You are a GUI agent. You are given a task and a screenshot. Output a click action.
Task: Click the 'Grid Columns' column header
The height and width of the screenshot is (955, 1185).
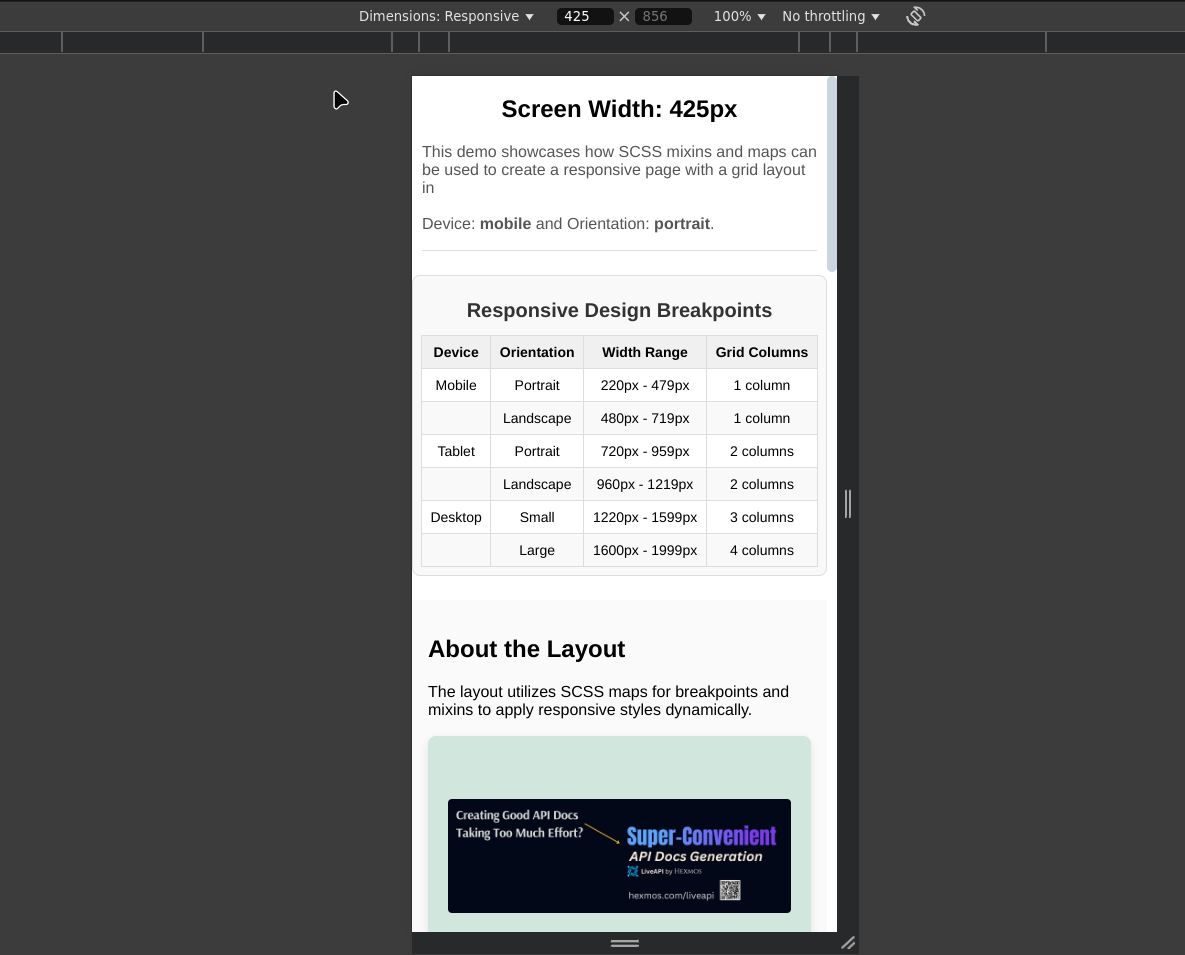click(762, 352)
